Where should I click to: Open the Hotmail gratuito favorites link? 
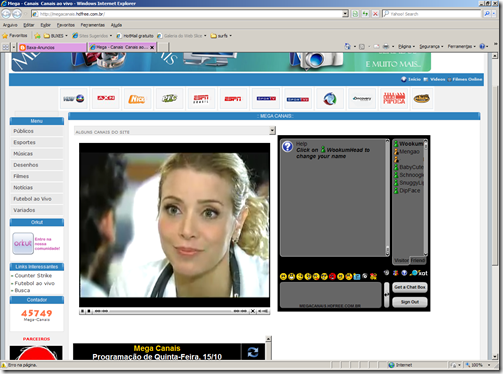pyautogui.click(x=135, y=36)
